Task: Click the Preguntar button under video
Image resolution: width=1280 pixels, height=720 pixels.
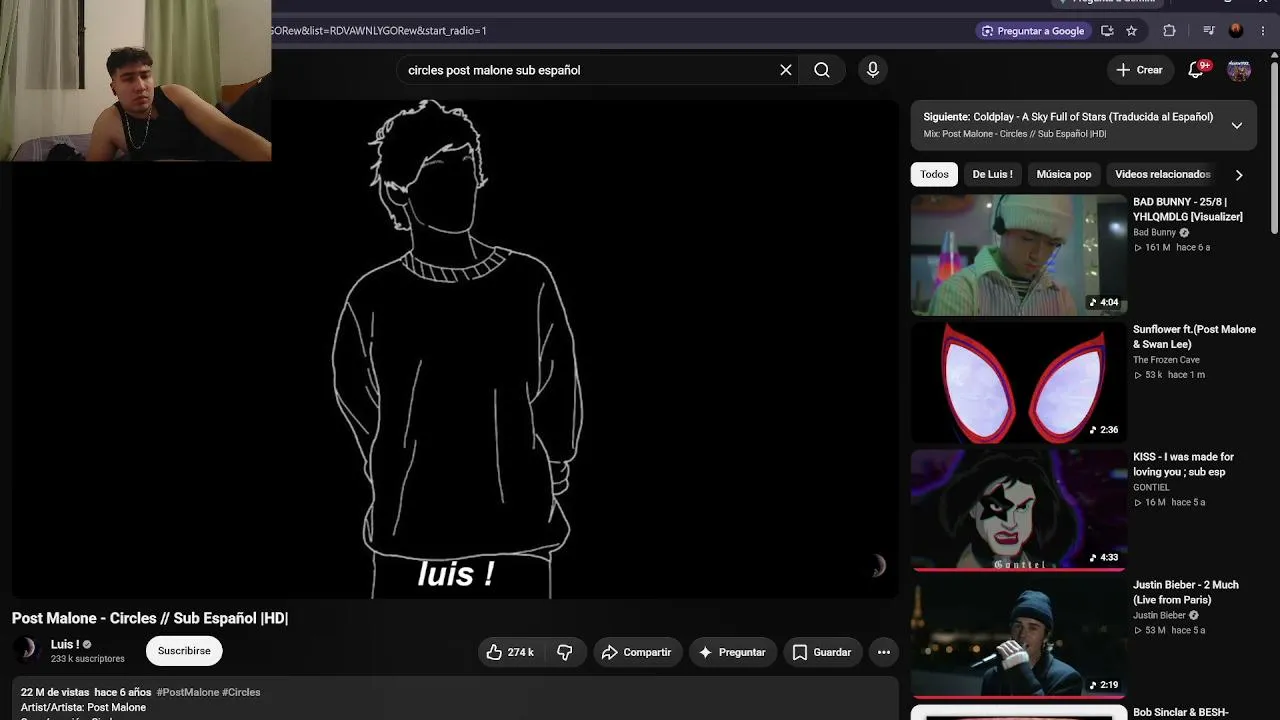Action: (x=732, y=652)
